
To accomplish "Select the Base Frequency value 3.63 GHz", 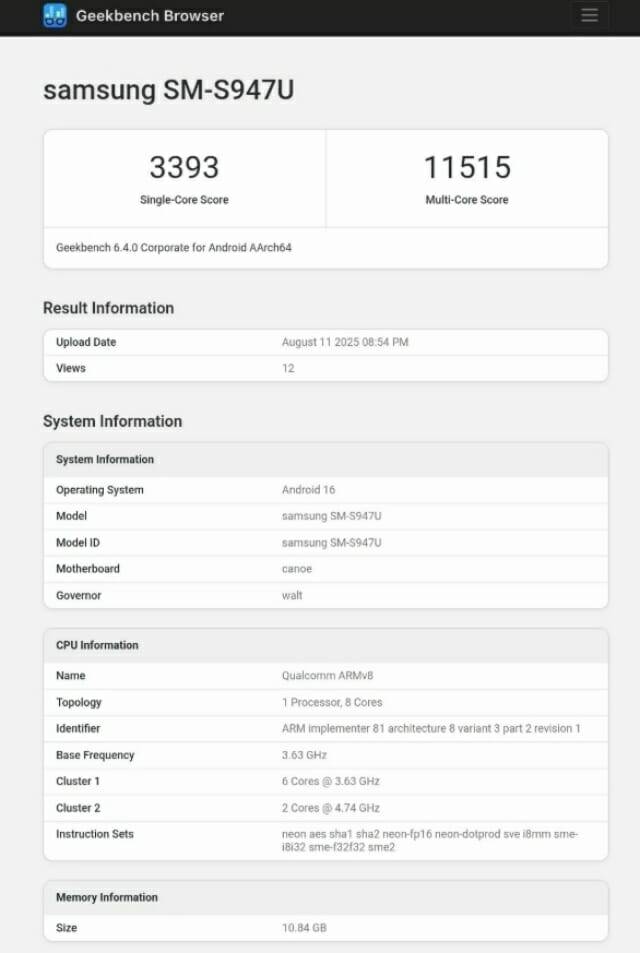I will click(x=304, y=755).
